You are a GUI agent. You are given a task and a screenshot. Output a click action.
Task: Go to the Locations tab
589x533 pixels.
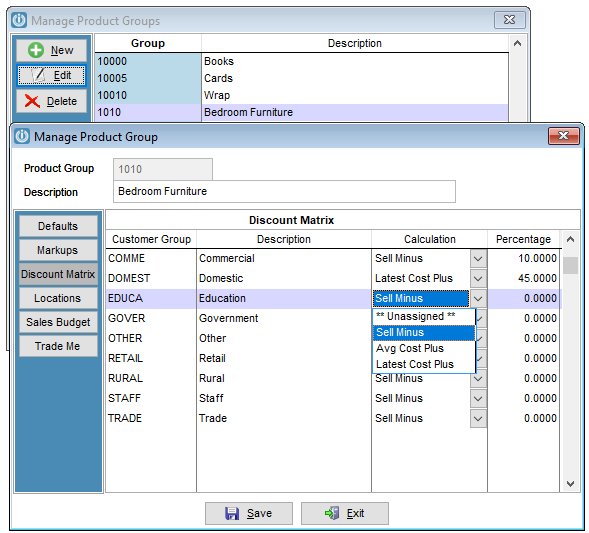(58, 298)
